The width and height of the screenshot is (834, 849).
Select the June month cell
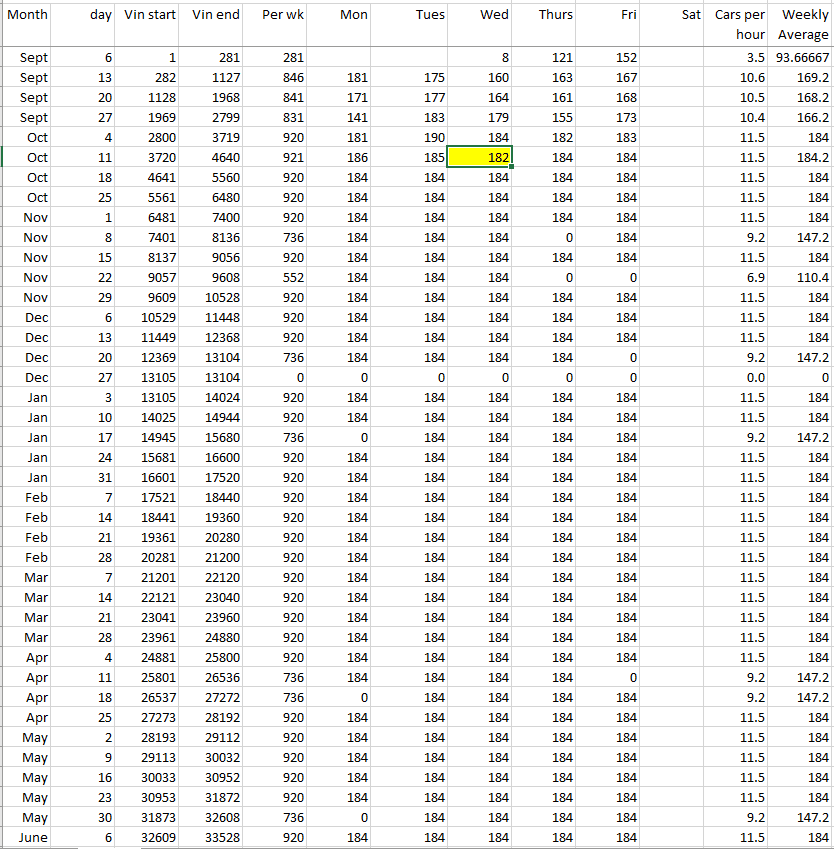tap(27, 837)
